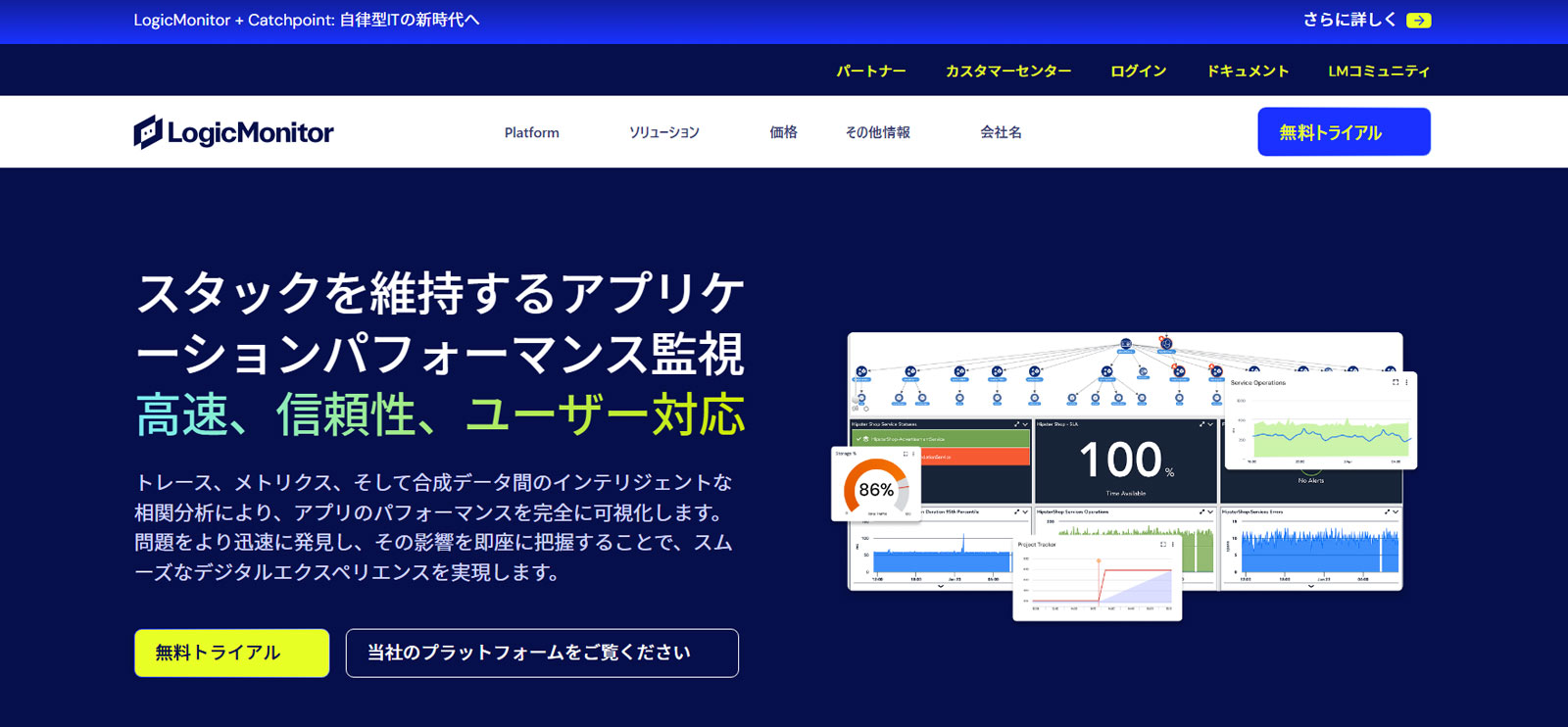Open the ドキュメント link
Viewport: 1568px width, 727px height.
tap(1248, 71)
